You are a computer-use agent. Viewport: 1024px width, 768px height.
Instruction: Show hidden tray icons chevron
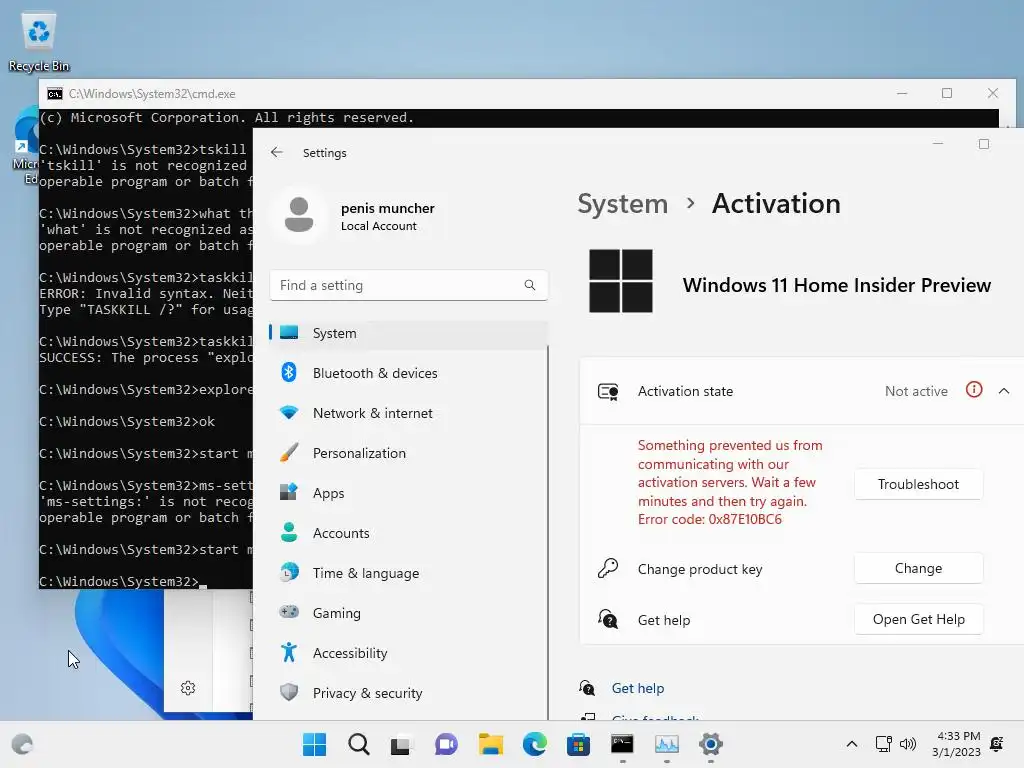pyautogui.click(x=852, y=744)
